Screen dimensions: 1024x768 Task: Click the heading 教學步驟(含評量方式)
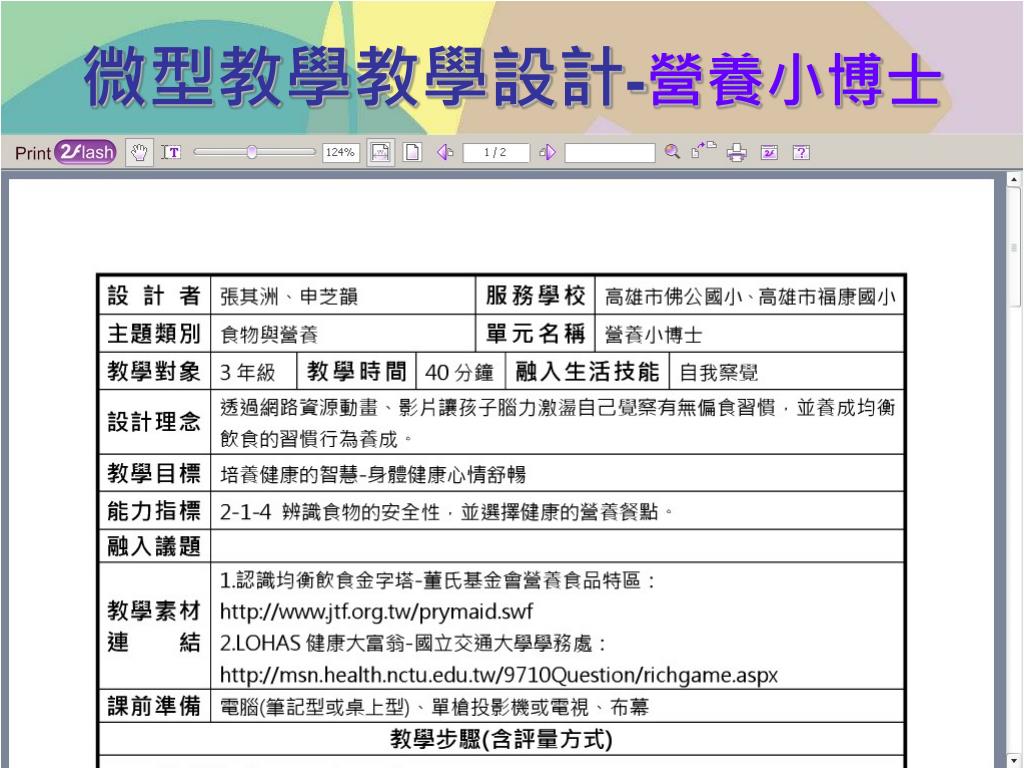[501, 739]
